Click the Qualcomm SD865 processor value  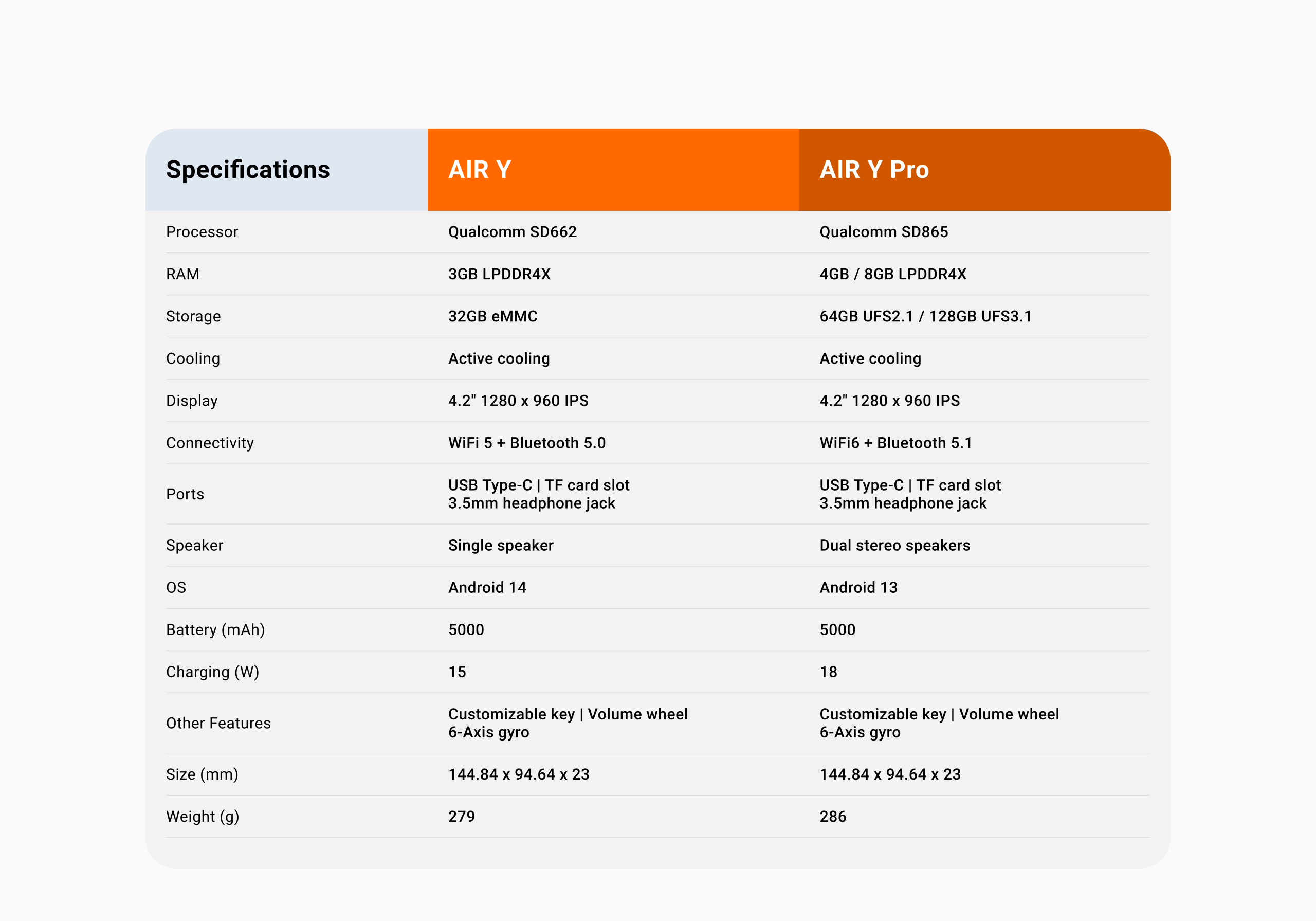[x=884, y=232]
